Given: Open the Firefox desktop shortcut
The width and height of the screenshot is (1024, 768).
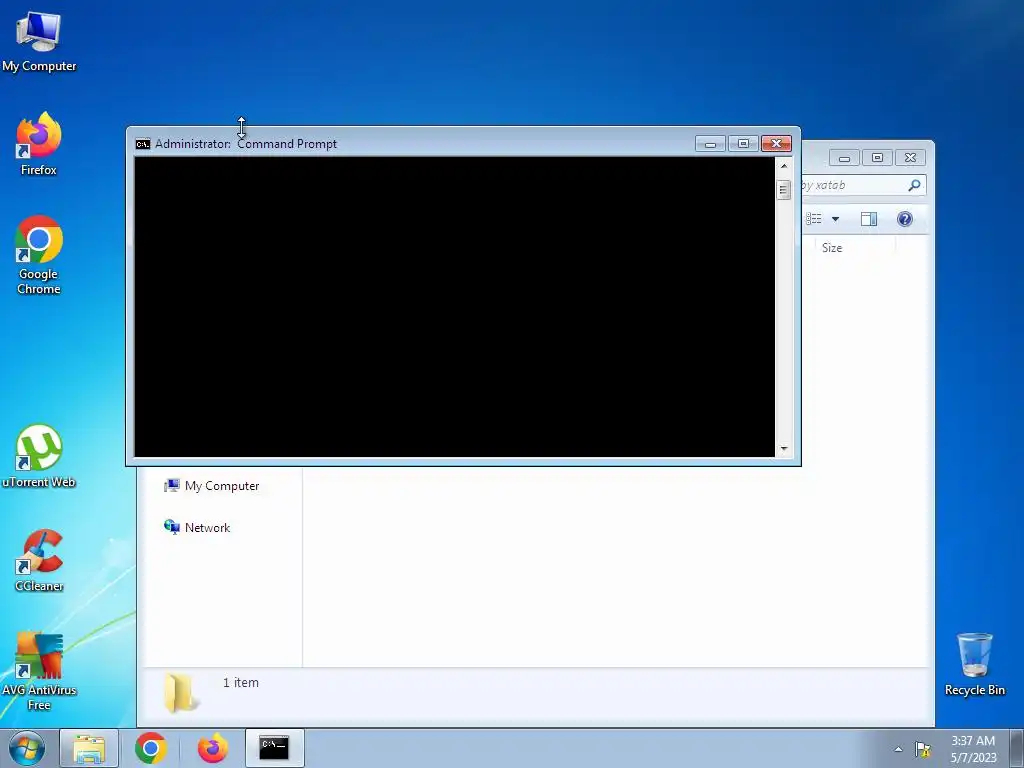Looking at the screenshot, I should (x=39, y=144).
